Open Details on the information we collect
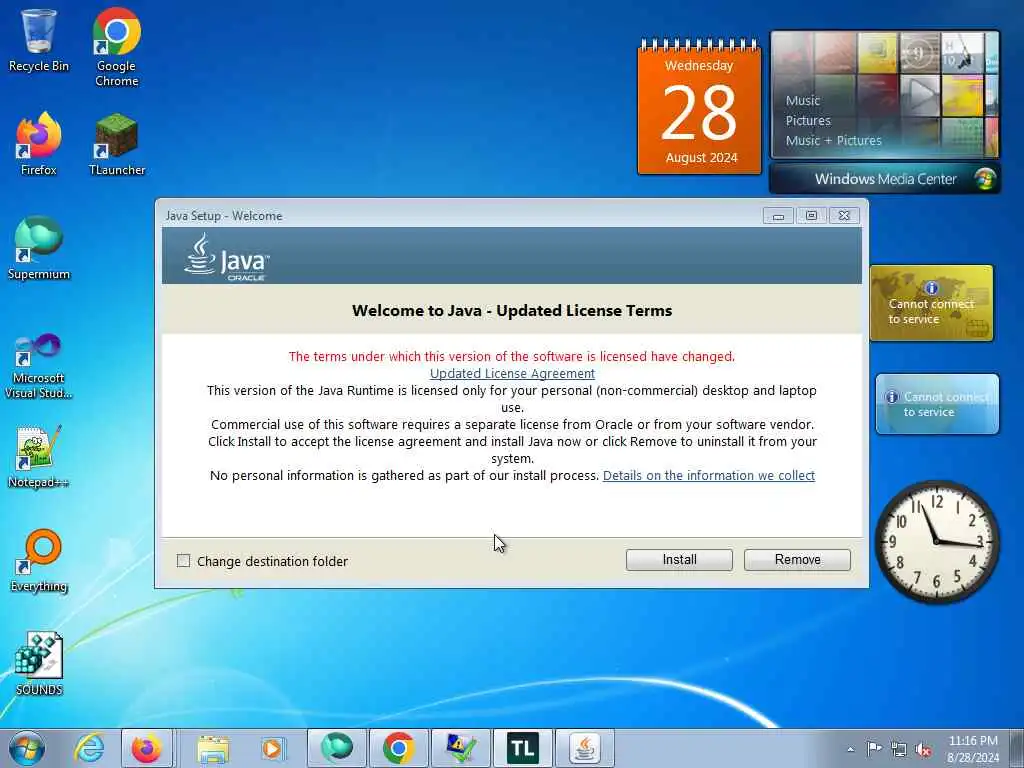Viewport: 1024px width, 768px height. (x=709, y=475)
